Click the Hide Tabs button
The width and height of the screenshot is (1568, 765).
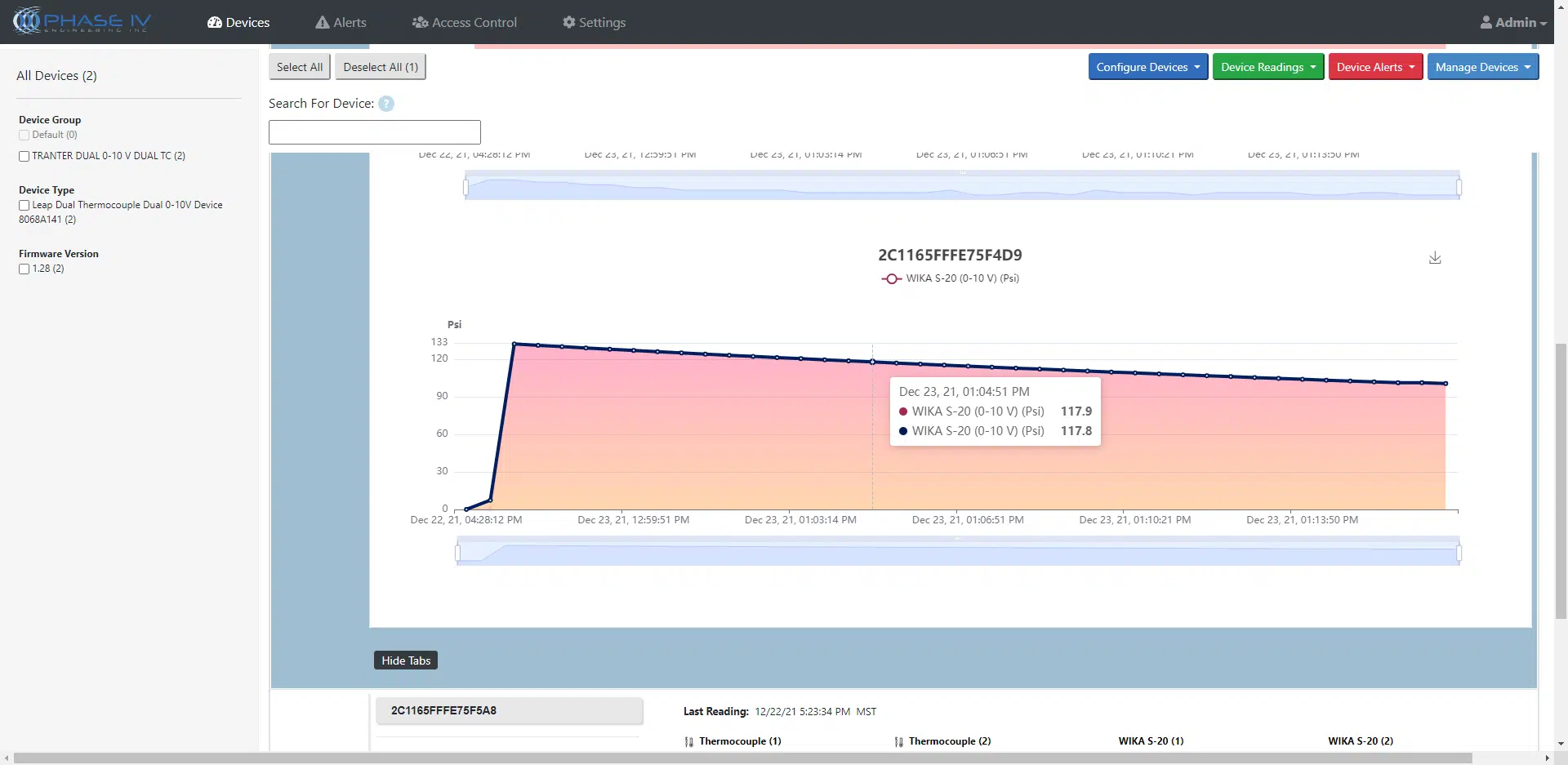pyautogui.click(x=406, y=660)
